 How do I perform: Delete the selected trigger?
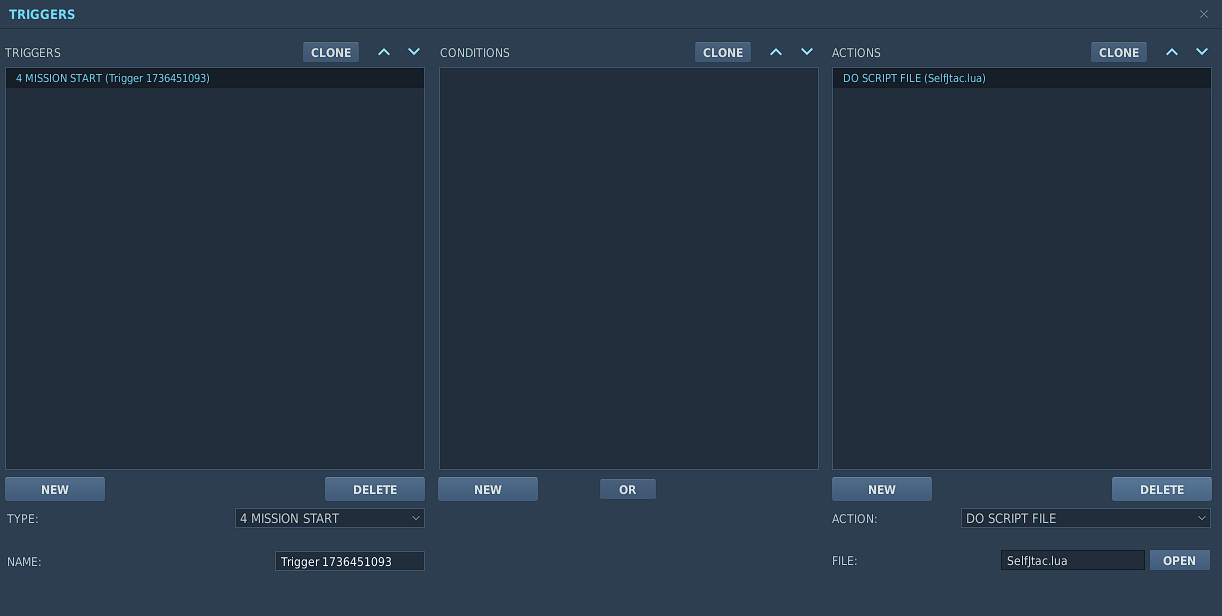(x=375, y=489)
